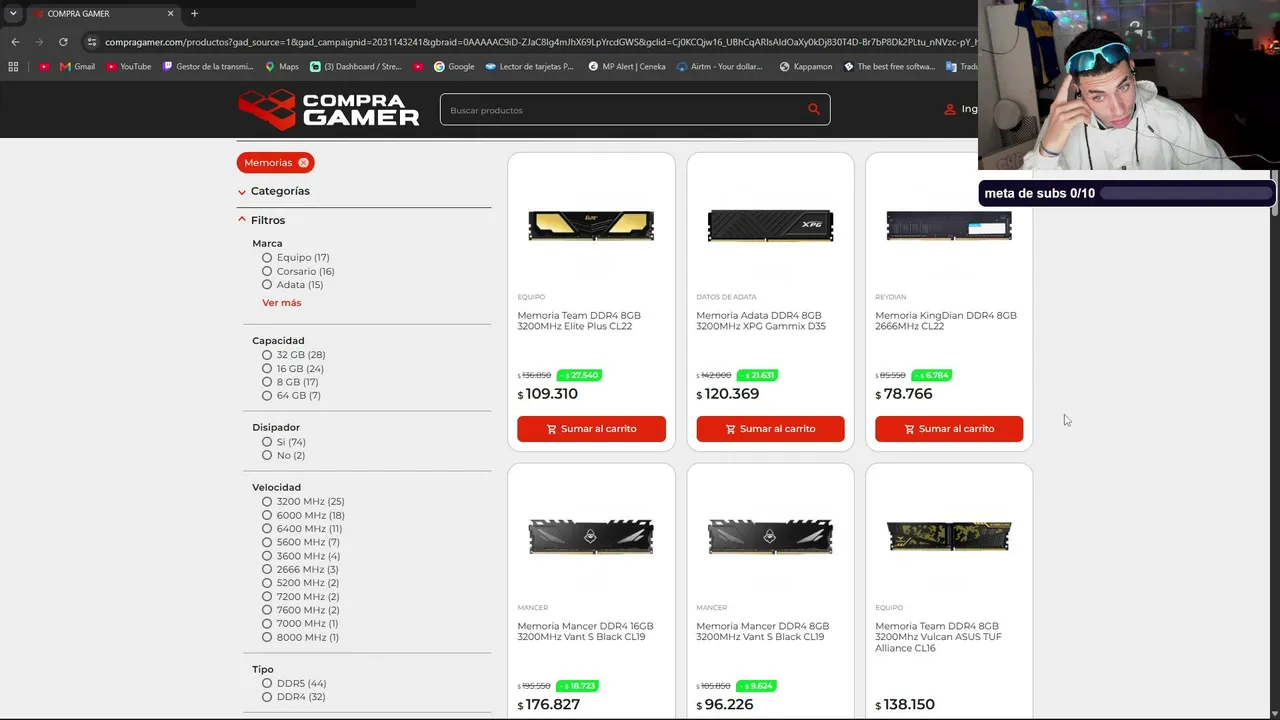This screenshot has width=1280, height=720.
Task: Select Disipador Si (74) option
Action: click(267, 442)
